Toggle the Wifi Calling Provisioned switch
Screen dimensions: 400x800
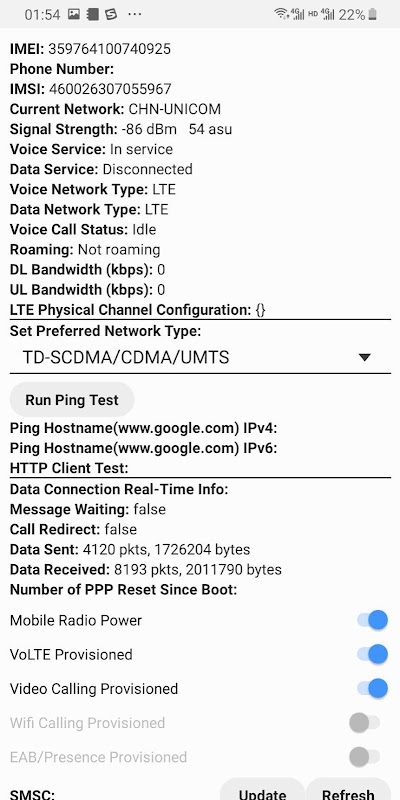point(365,722)
